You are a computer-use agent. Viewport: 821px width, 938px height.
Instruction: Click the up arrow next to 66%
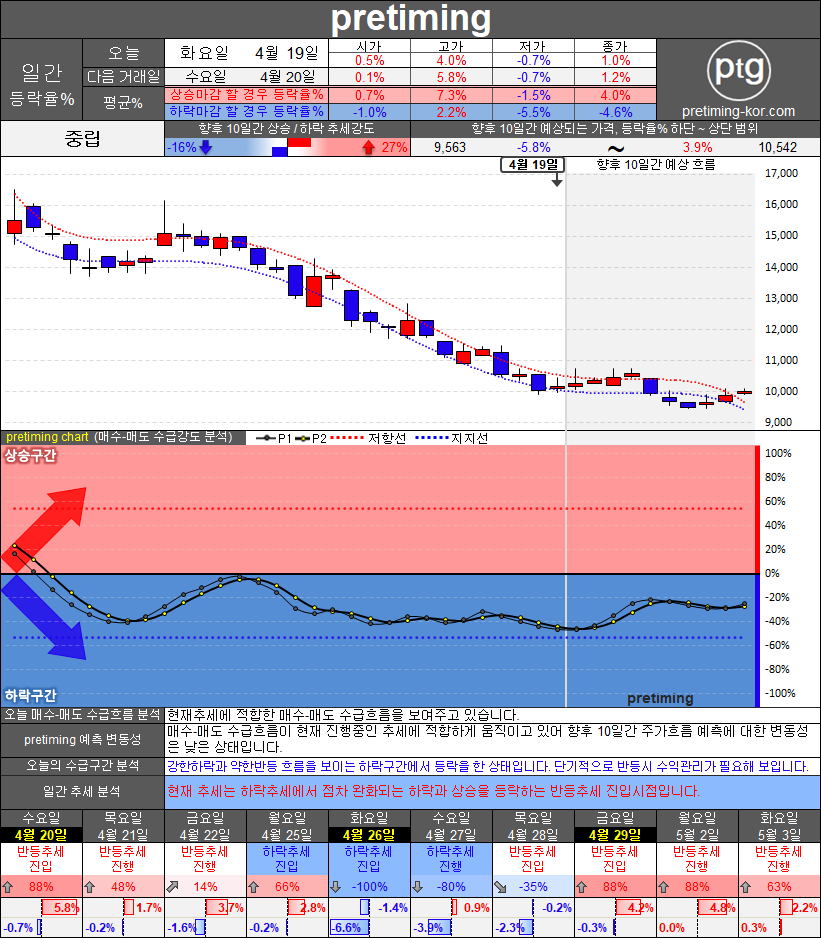(x=254, y=887)
